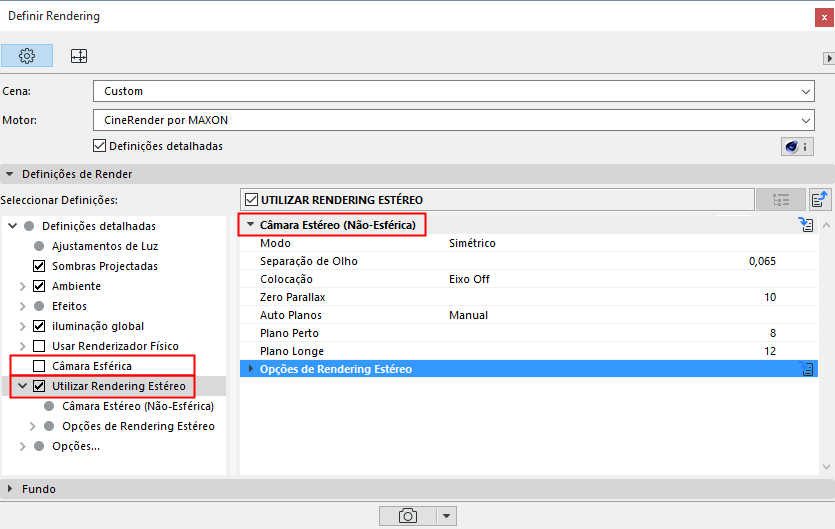Switch to the size settings tab icon
Image resolution: width=835 pixels, height=529 pixels.
79,55
